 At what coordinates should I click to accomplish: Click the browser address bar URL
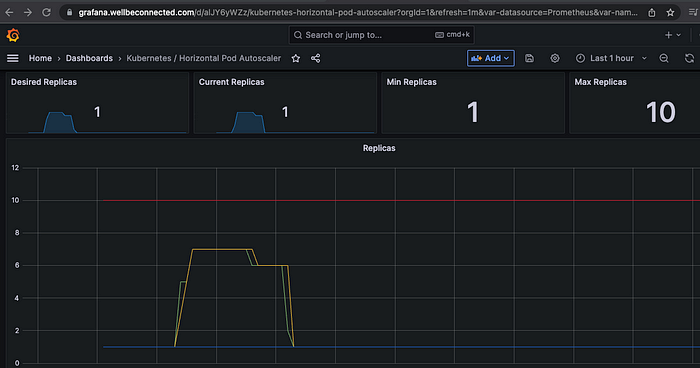358,13
